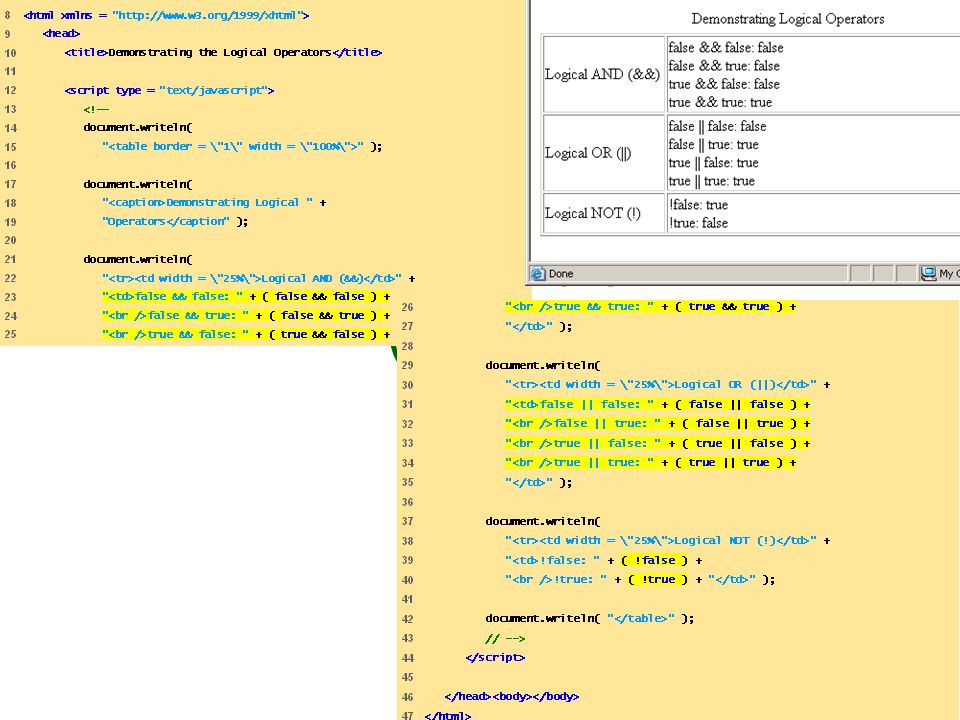Click document.writeln( on code line 37
The width and height of the screenshot is (960, 720).
[x=542, y=522]
